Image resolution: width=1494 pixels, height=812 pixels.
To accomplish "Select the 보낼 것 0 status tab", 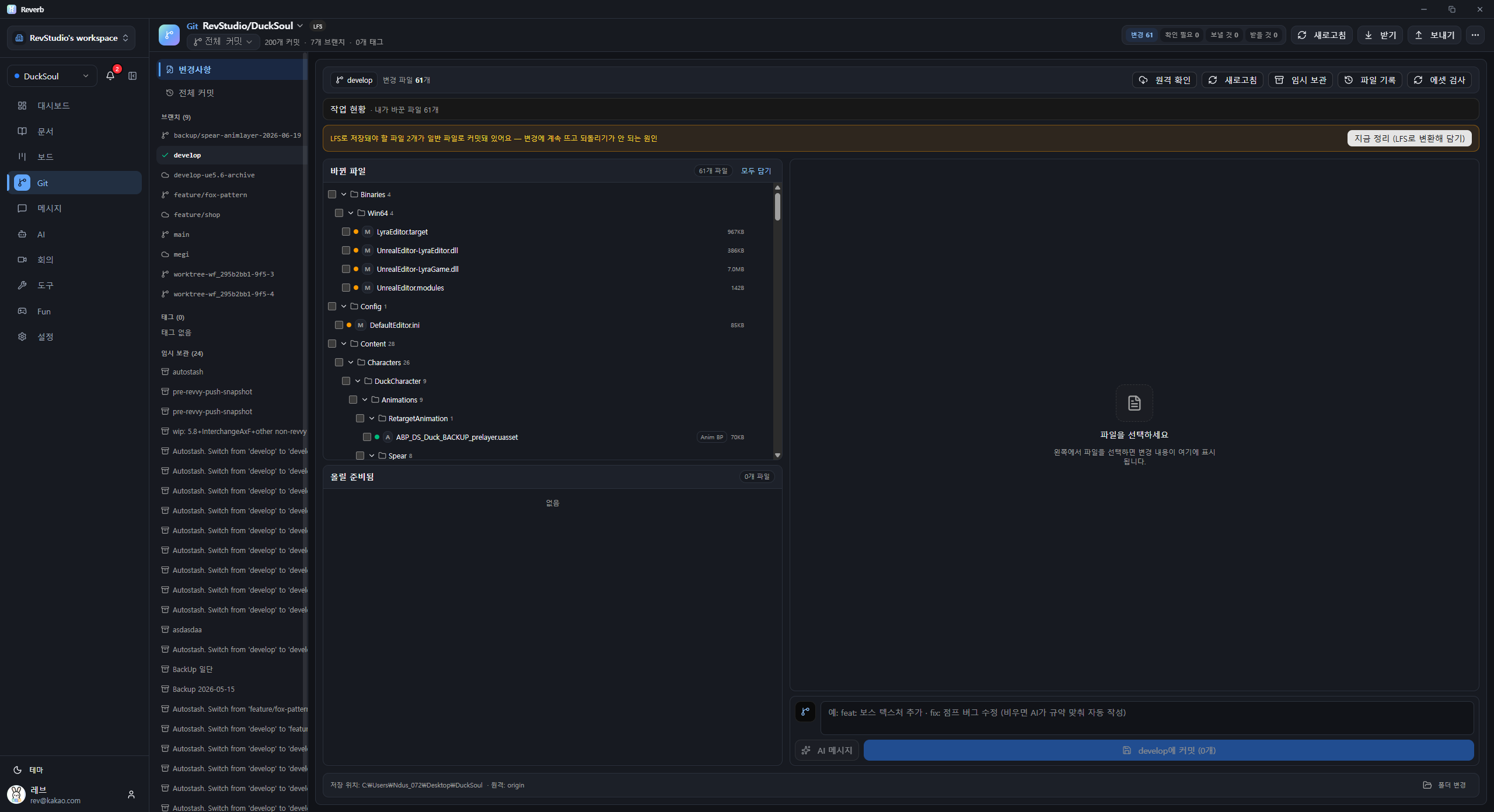I will (x=1224, y=35).
